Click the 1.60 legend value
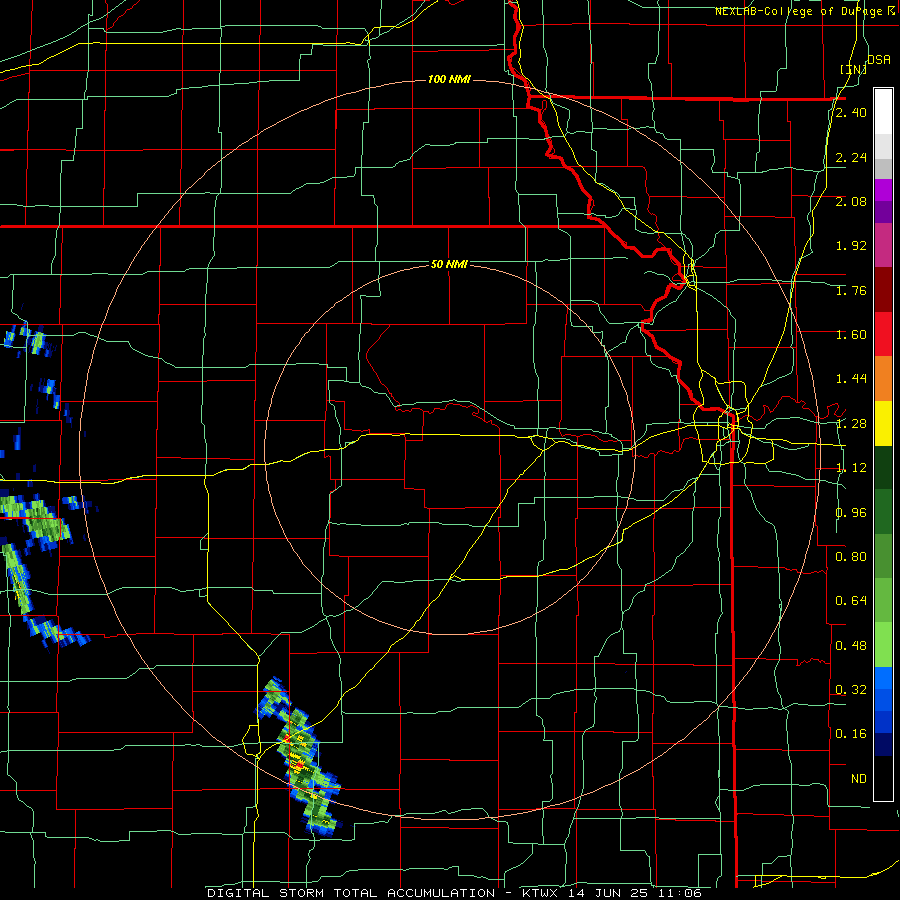This screenshot has width=900, height=900. 851,335
